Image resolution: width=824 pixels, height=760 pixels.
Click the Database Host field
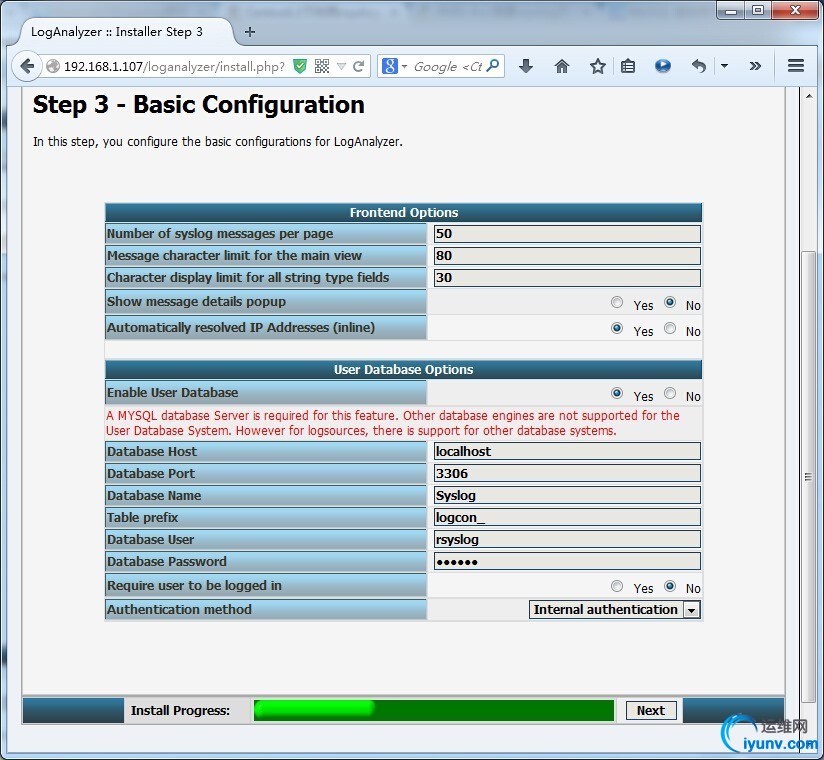(x=567, y=451)
